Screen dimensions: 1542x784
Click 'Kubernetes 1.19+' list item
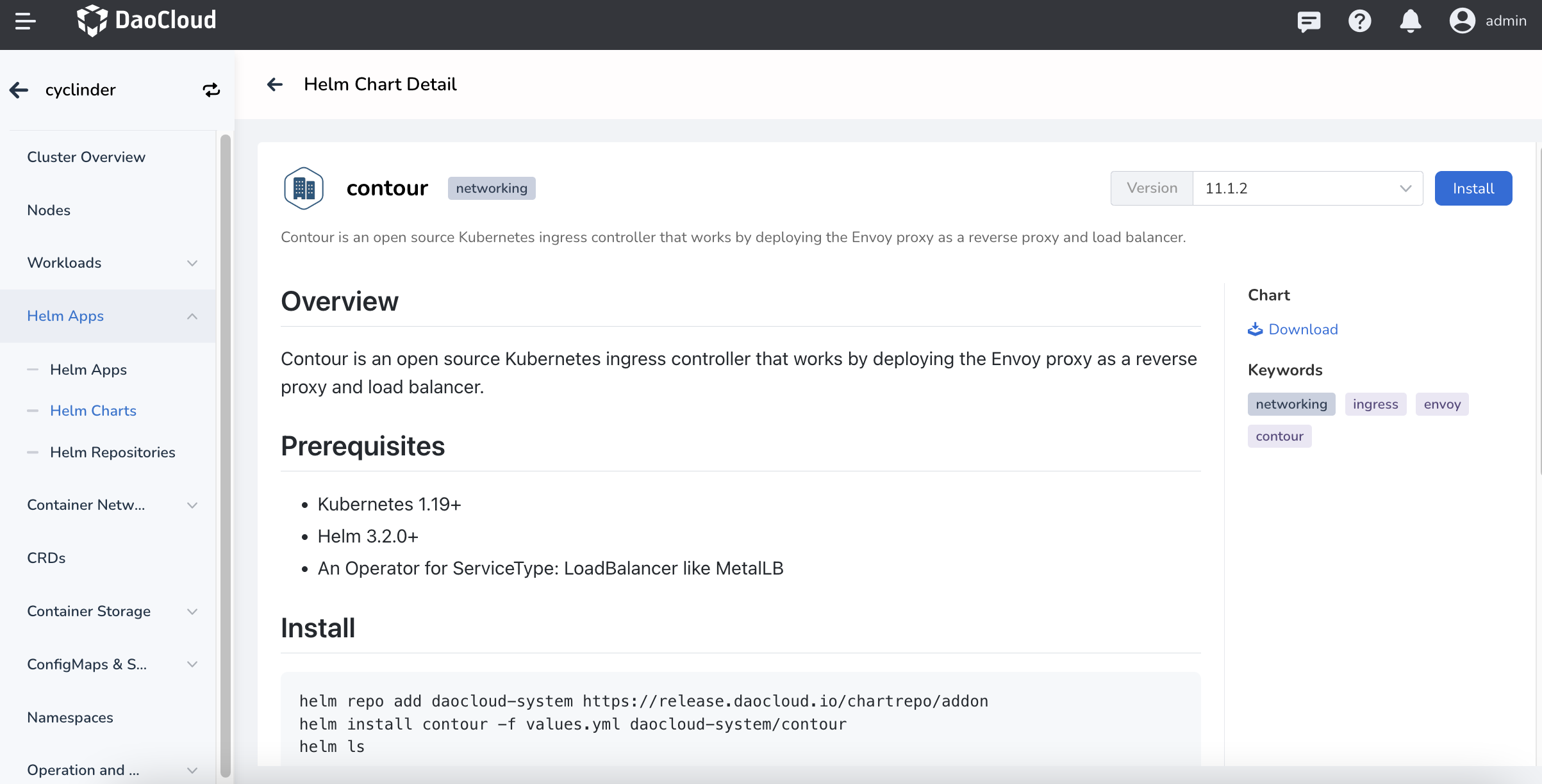pyautogui.click(x=389, y=504)
